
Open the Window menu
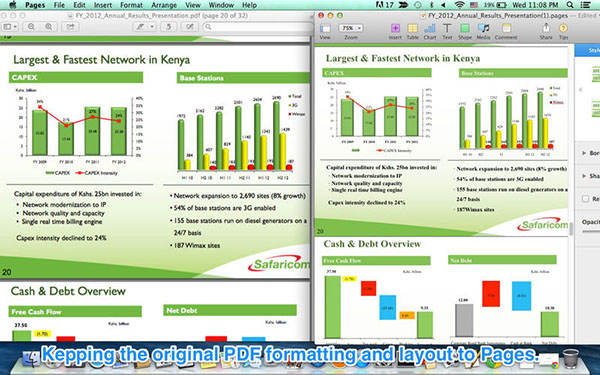(221, 5)
